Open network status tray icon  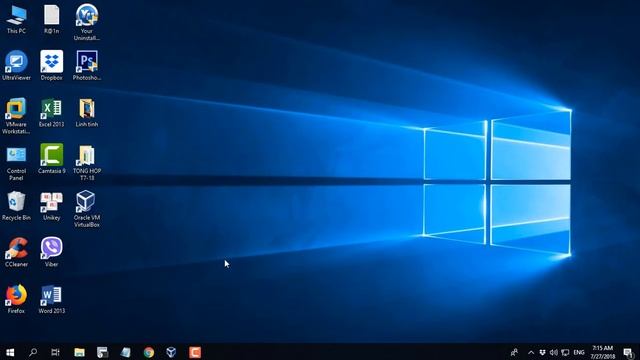coord(565,352)
